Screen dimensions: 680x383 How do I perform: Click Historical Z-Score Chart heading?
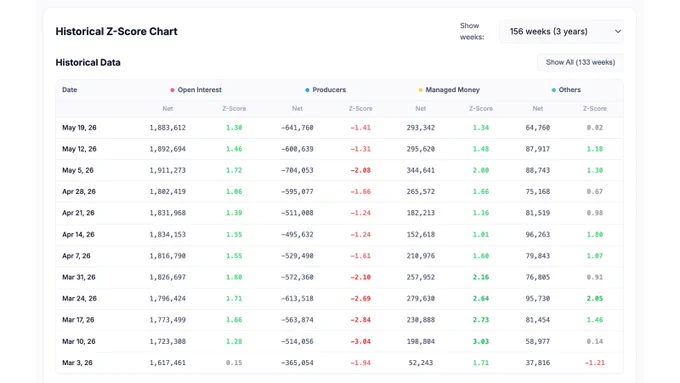[x=116, y=31]
